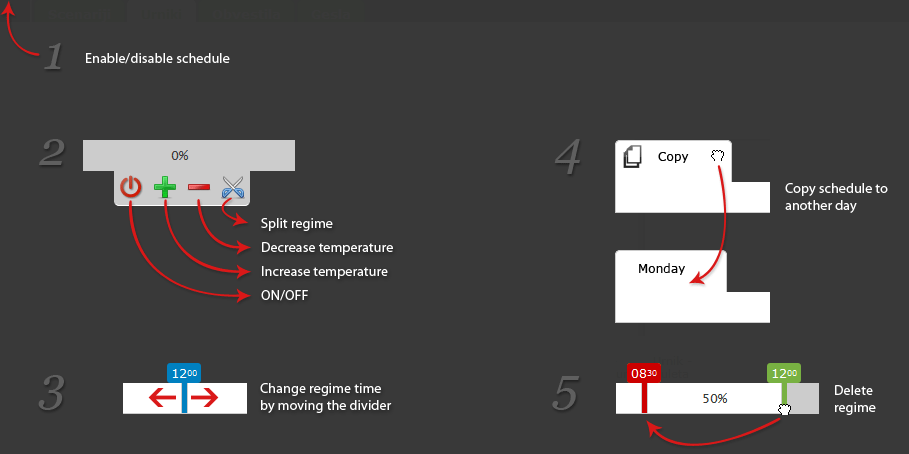Screen dimensions: 909x454
Task: Select the red 08:30 time marker
Action: pos(643,373)
